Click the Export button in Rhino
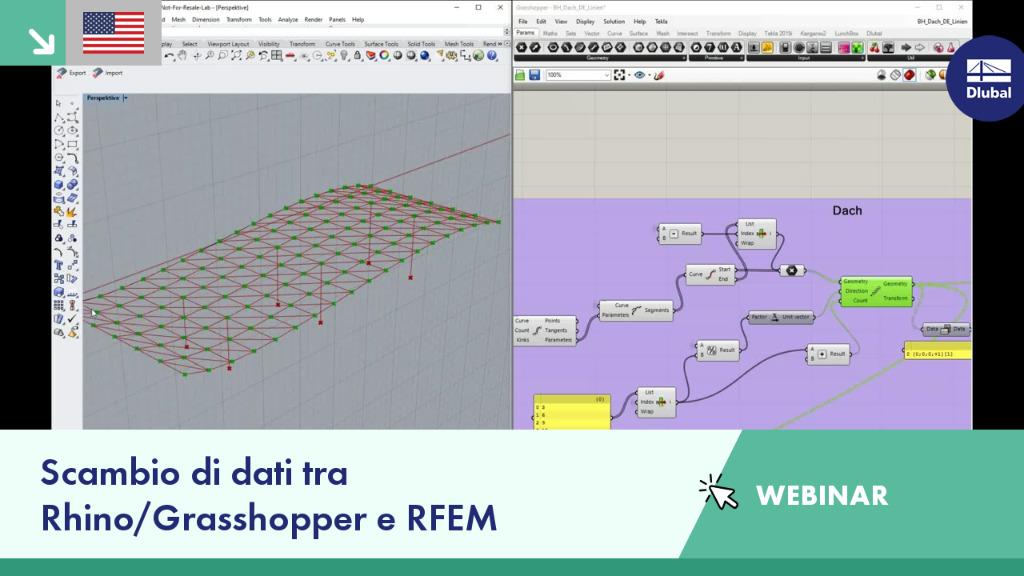The image size is (1024, 576). pos(71,73)
